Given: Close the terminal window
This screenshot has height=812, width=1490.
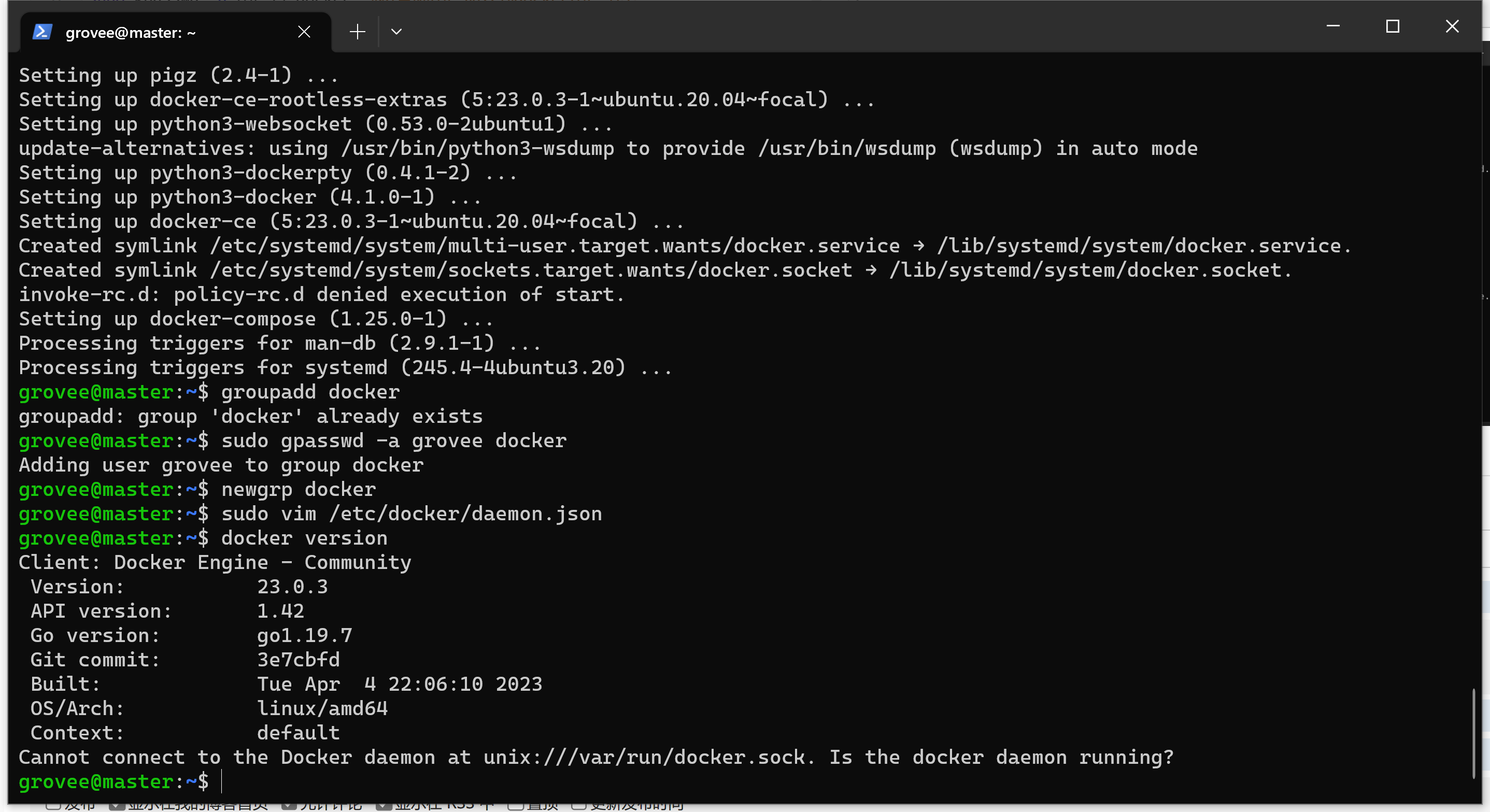Looking at the screenshot, I should point(1452,26).
